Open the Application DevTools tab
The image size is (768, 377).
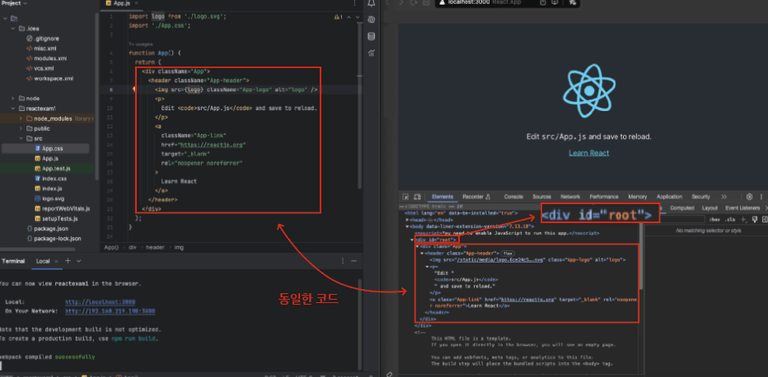point(669,197)
